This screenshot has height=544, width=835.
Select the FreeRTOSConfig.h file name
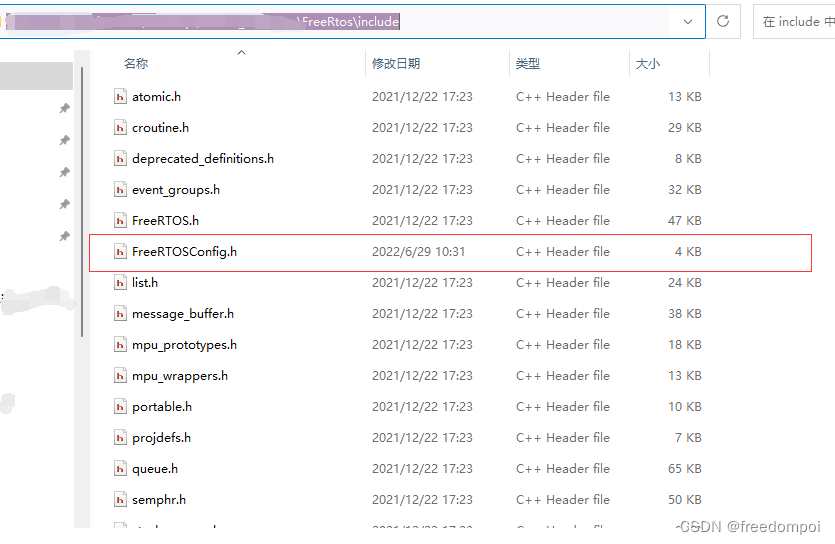(x=184, y=252)
